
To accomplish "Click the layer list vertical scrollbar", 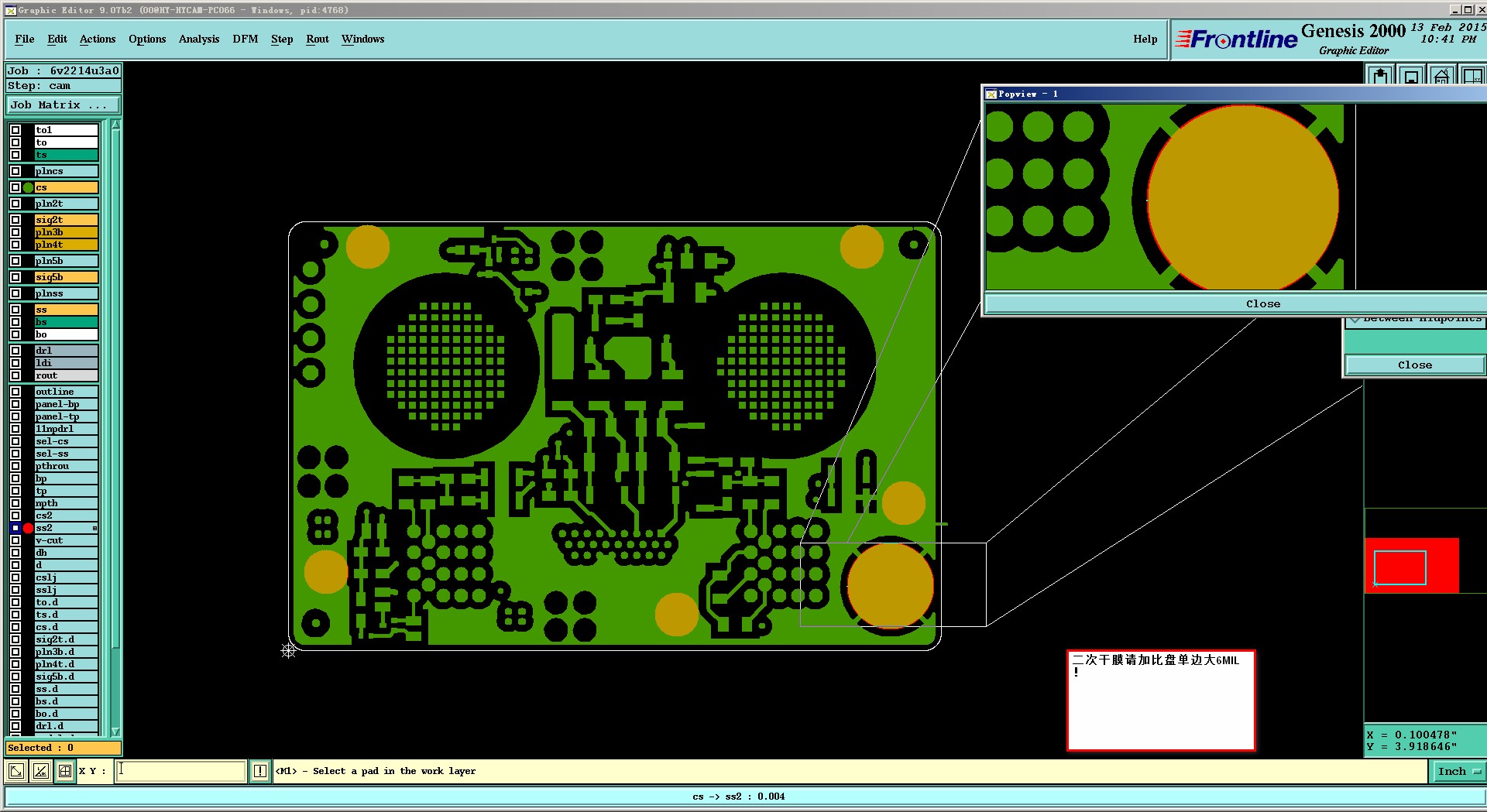I will pos(115,428).
